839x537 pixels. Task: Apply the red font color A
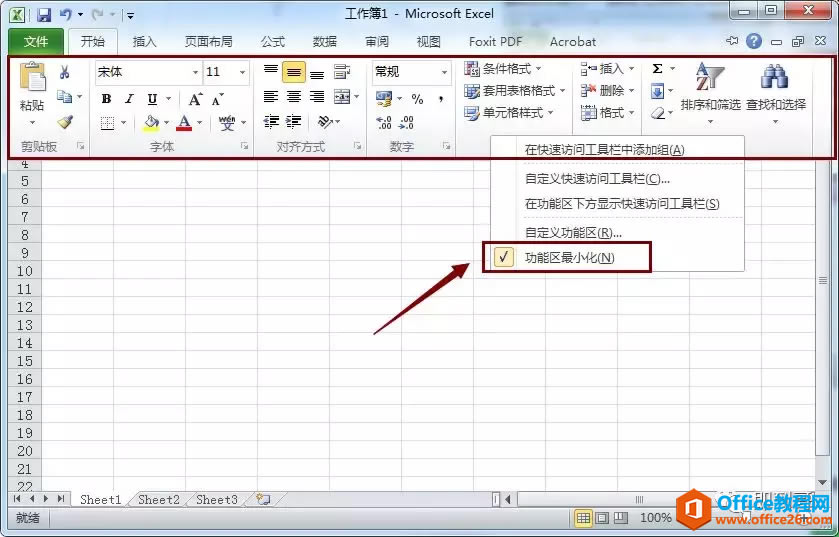pyautogui.click(x=184, y=124)
